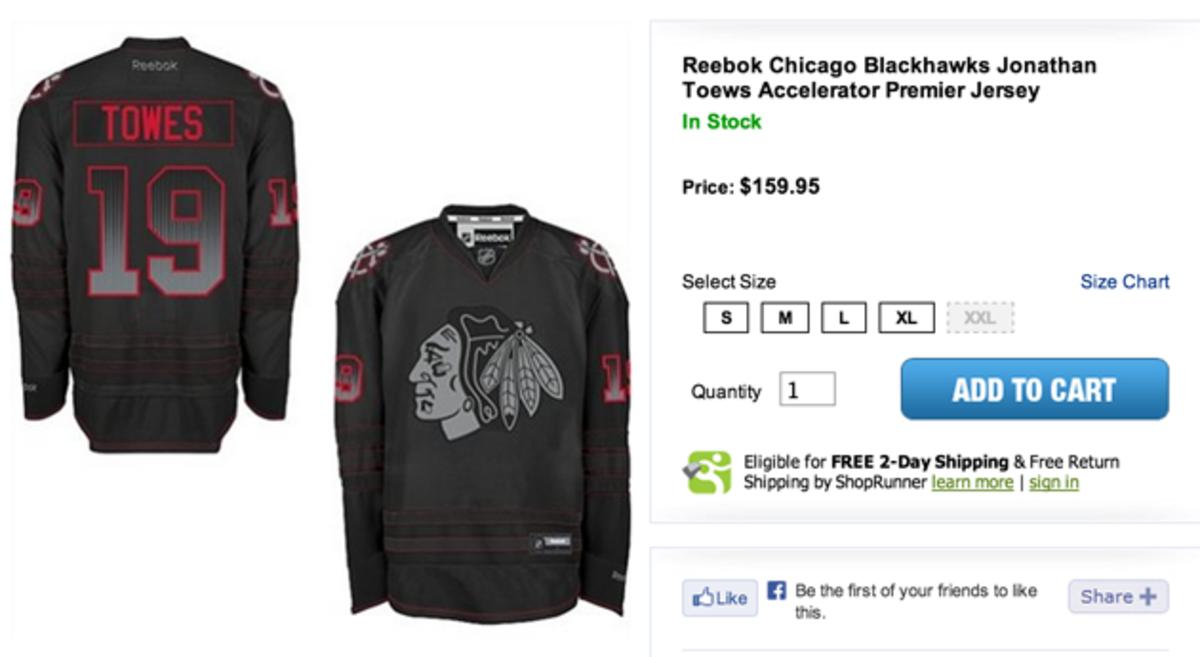Click the thumbs-up Like button
Viewport: 1200px width, 657px height.
pos(720,598)
